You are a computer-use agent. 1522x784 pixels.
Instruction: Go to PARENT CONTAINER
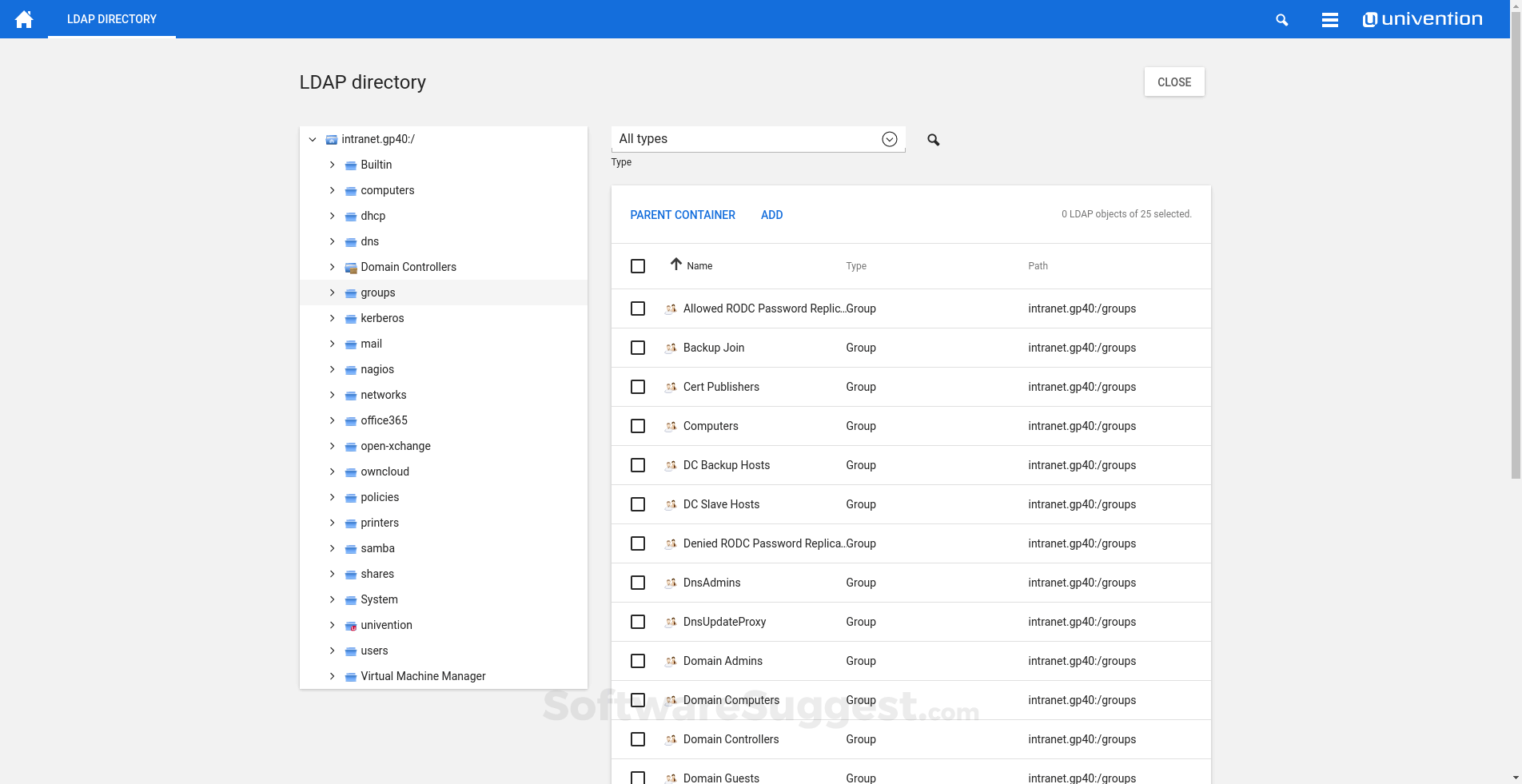click(x=682, y=215)
